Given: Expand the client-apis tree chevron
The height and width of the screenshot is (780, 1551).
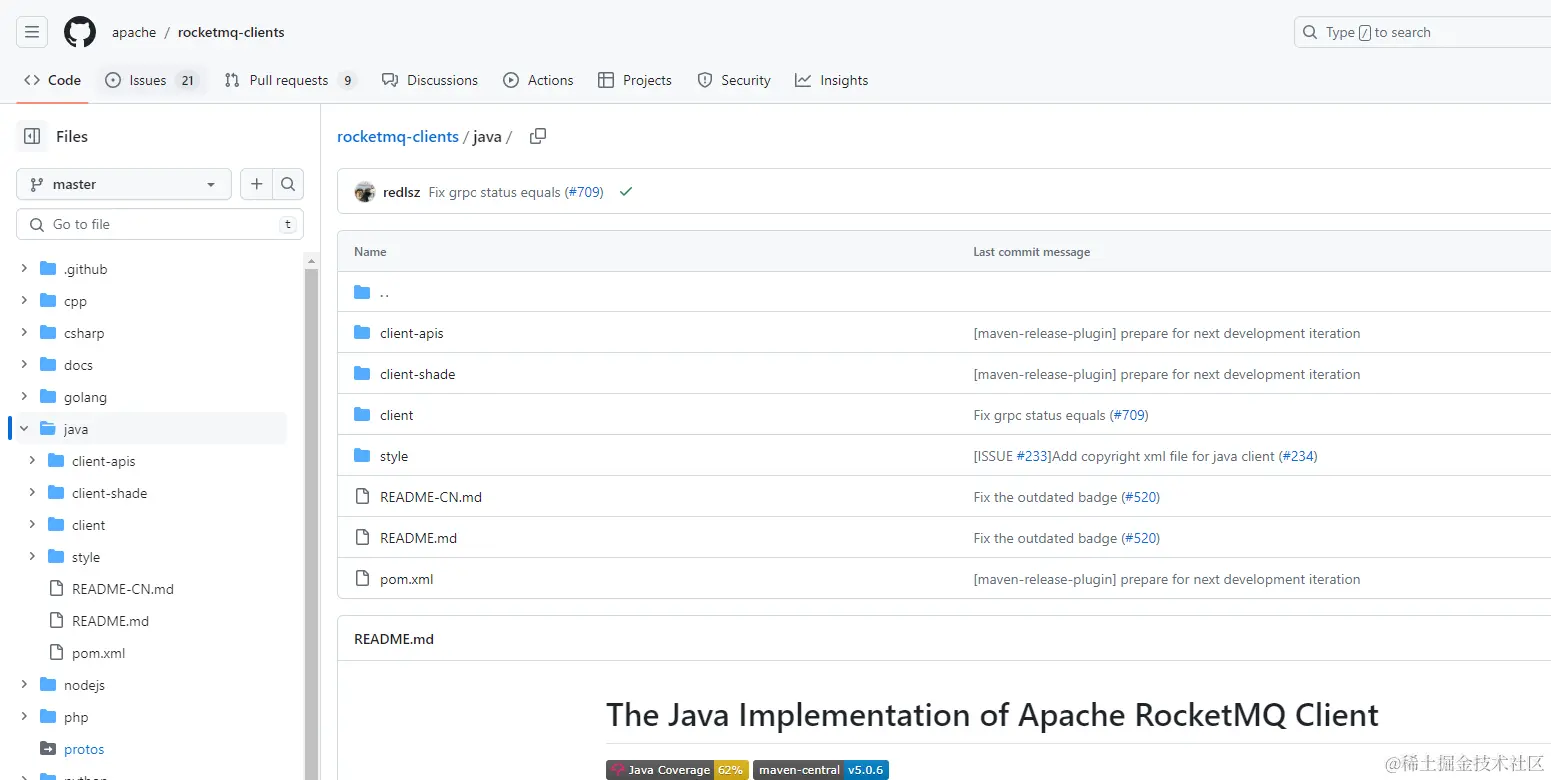Looking at the screenshot, I should click(32, 461).
